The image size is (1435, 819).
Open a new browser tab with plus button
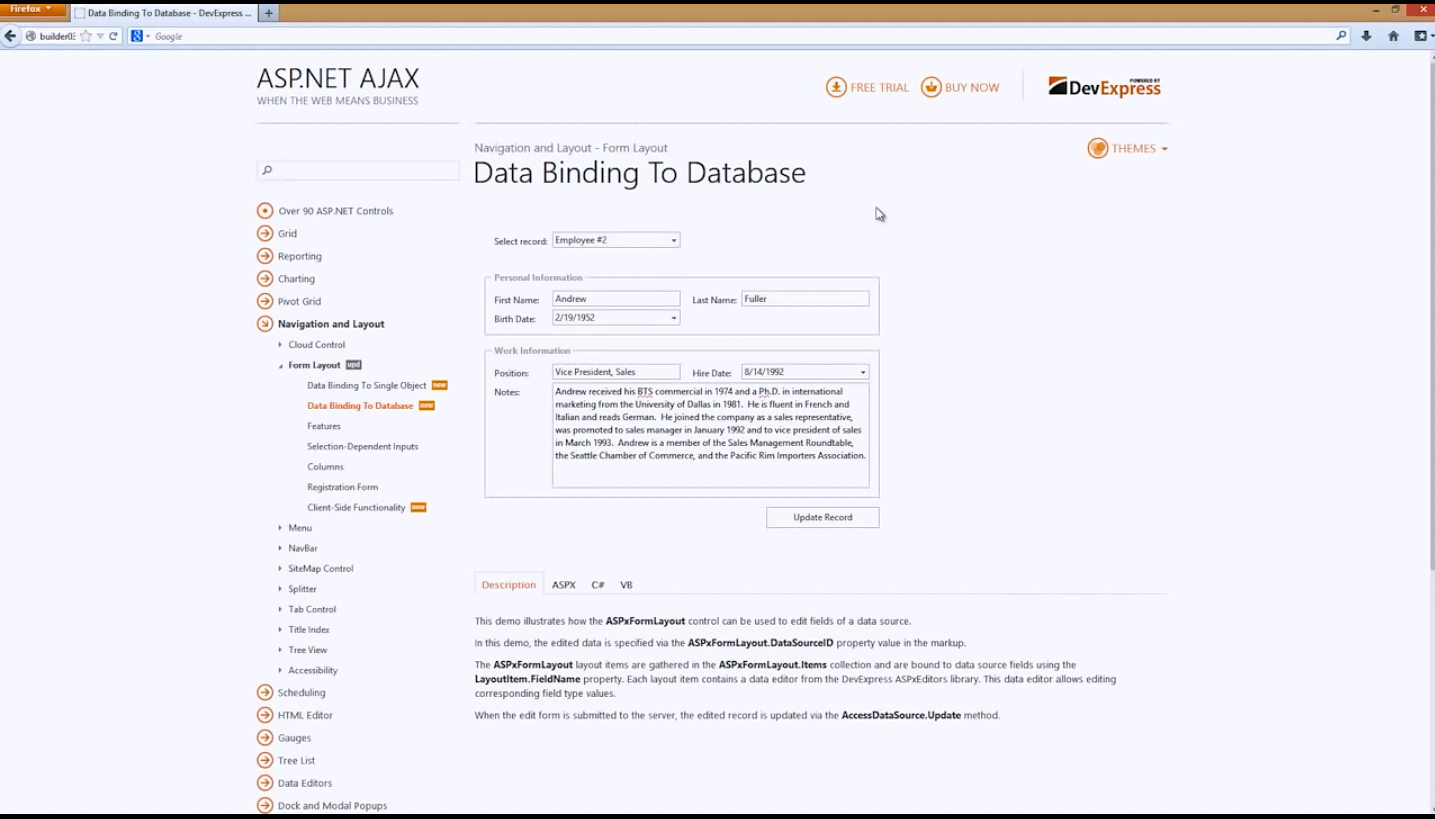point(269,13)
